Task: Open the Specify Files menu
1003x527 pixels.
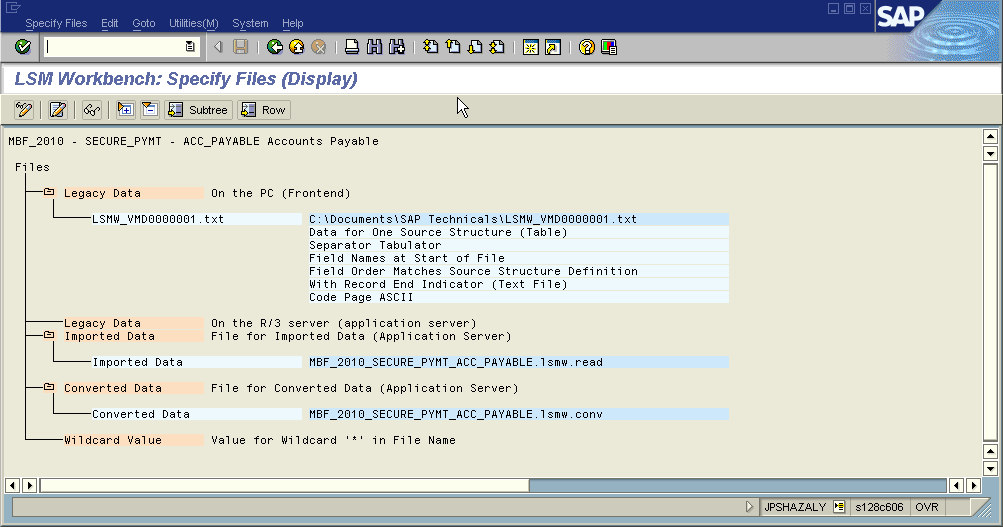Action: [x=56, y=23]
